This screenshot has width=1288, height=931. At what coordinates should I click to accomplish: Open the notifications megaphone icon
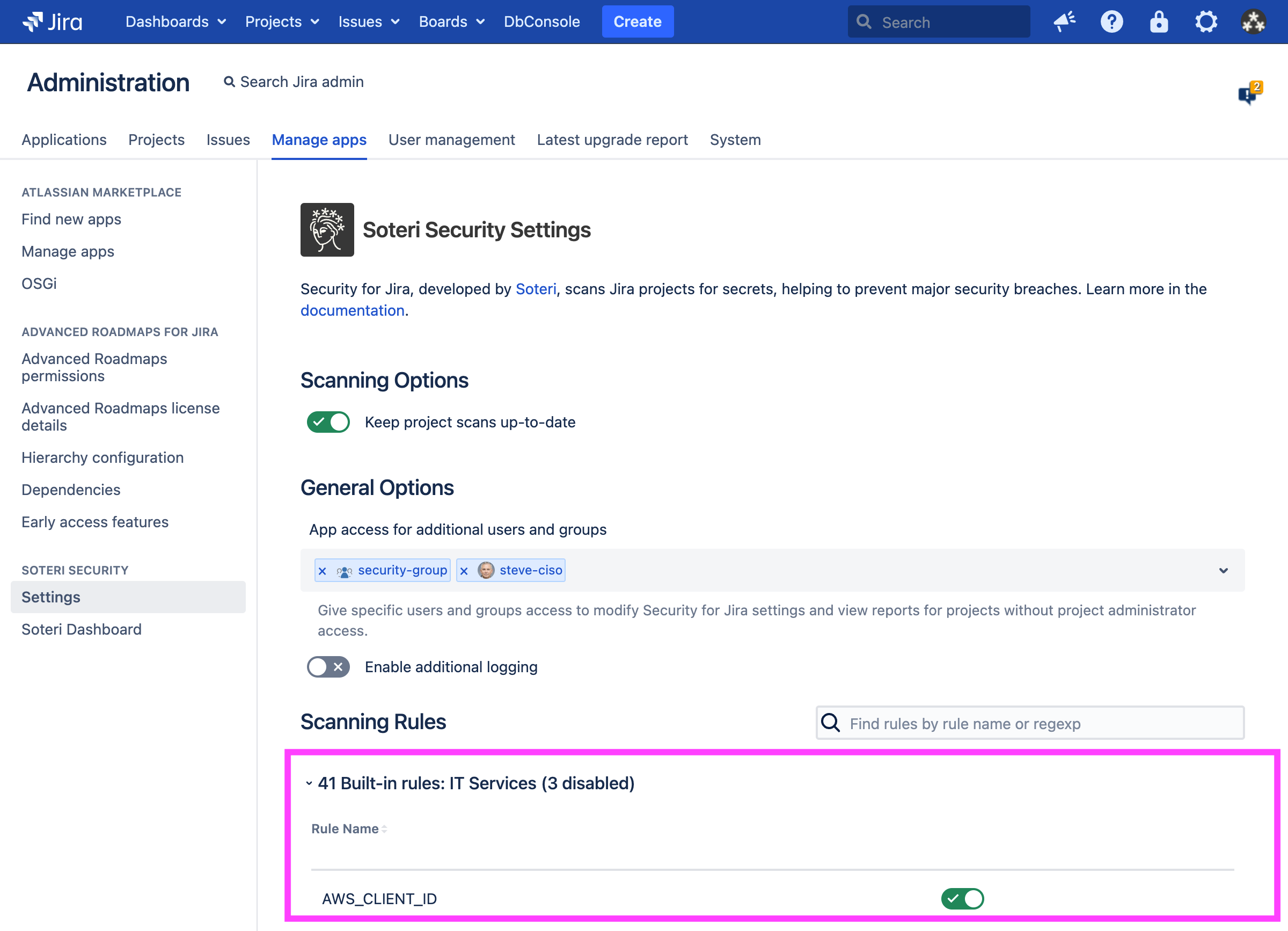(1064, 21)
